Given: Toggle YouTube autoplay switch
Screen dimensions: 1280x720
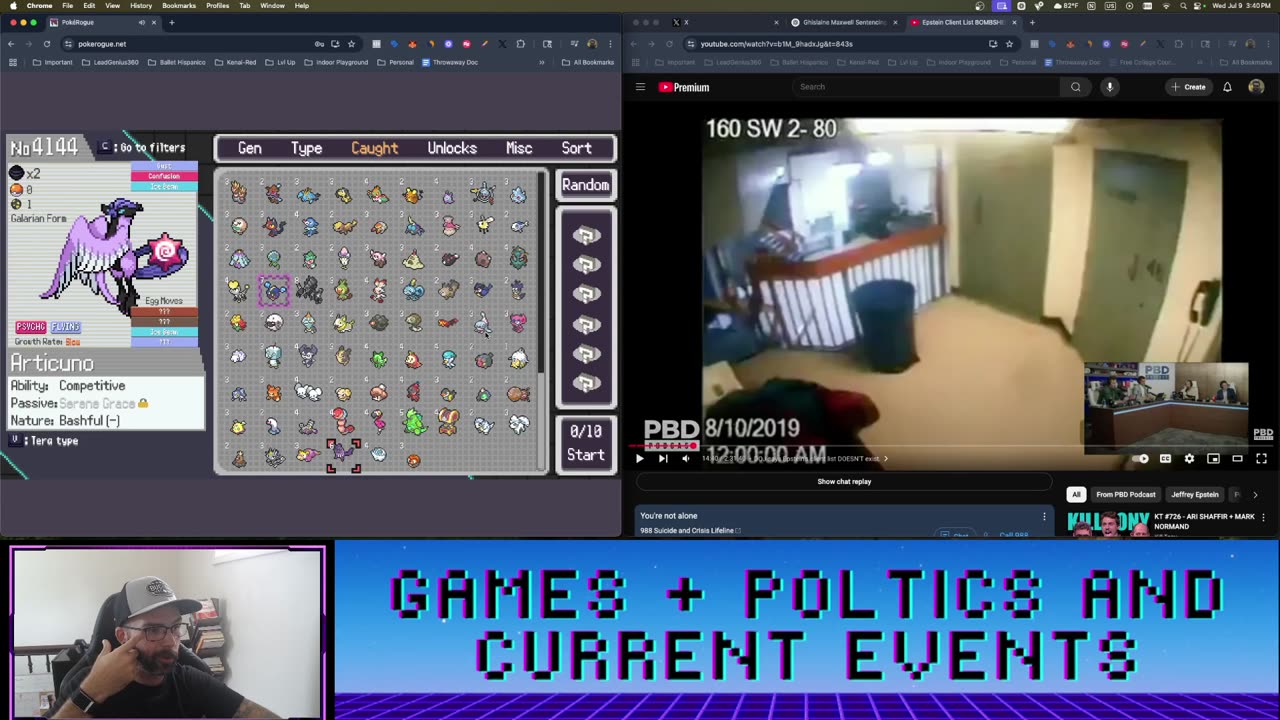Looking at the screenshot, I should 1141,459.
